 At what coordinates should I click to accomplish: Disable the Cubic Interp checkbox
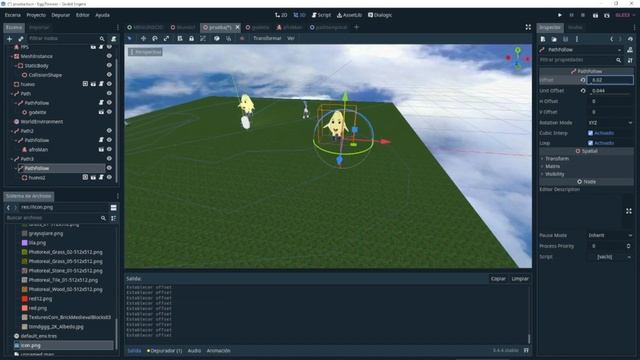[590, 133]
